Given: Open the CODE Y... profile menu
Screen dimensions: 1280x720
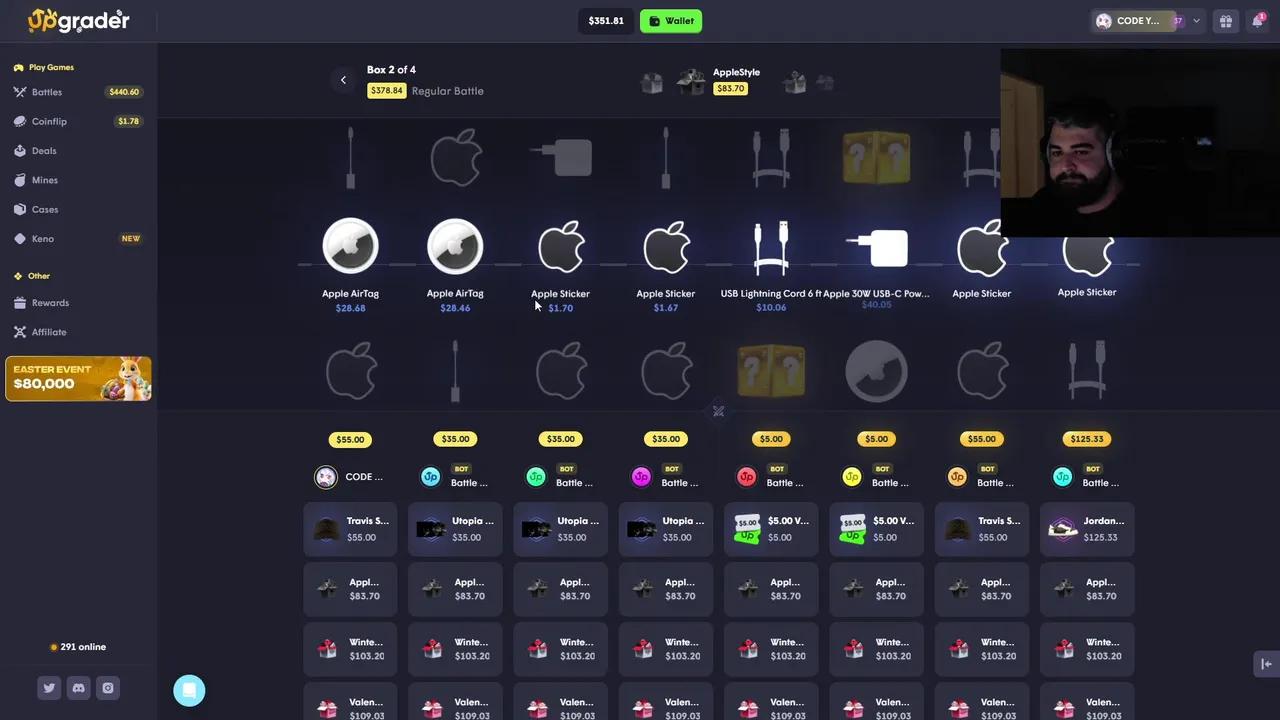Looking at the screenshot, I should coord(1136,21).
